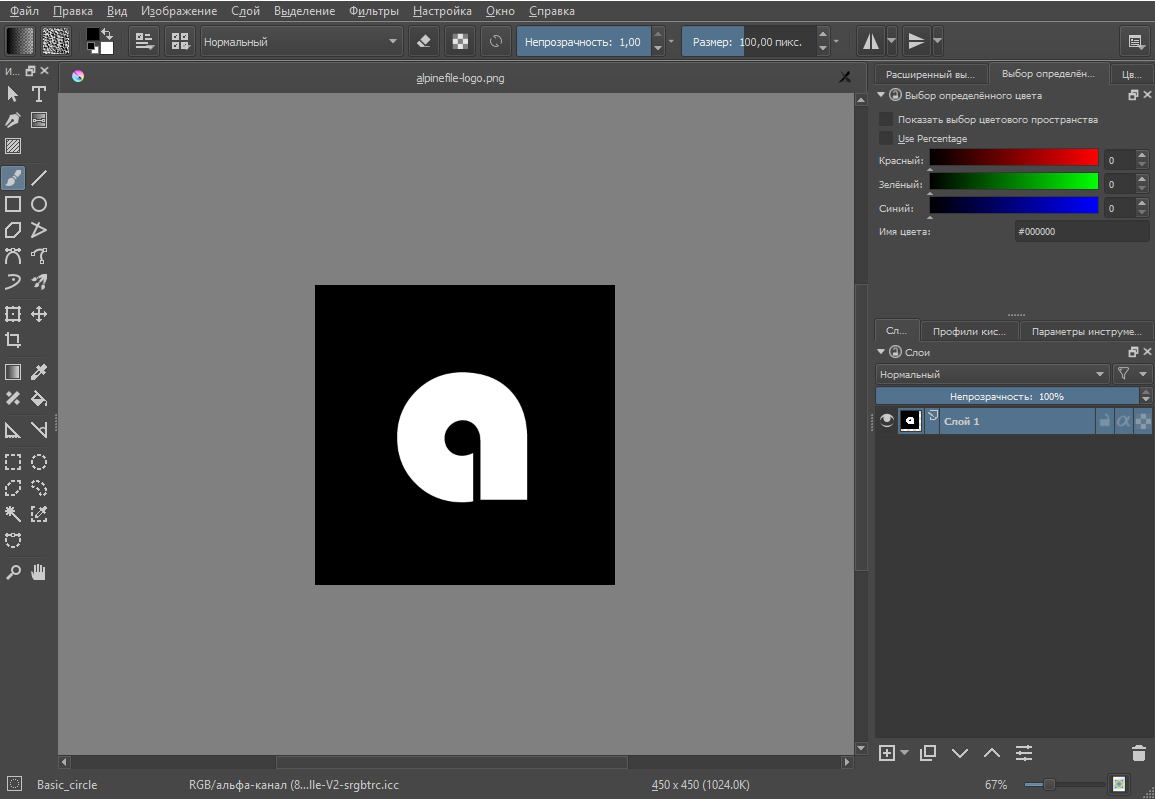The height and width of the screenshot is (799, 1155).
Task: Select the Similar Color Selection tool
Action: pyautogui.click(x=39, y=514)
